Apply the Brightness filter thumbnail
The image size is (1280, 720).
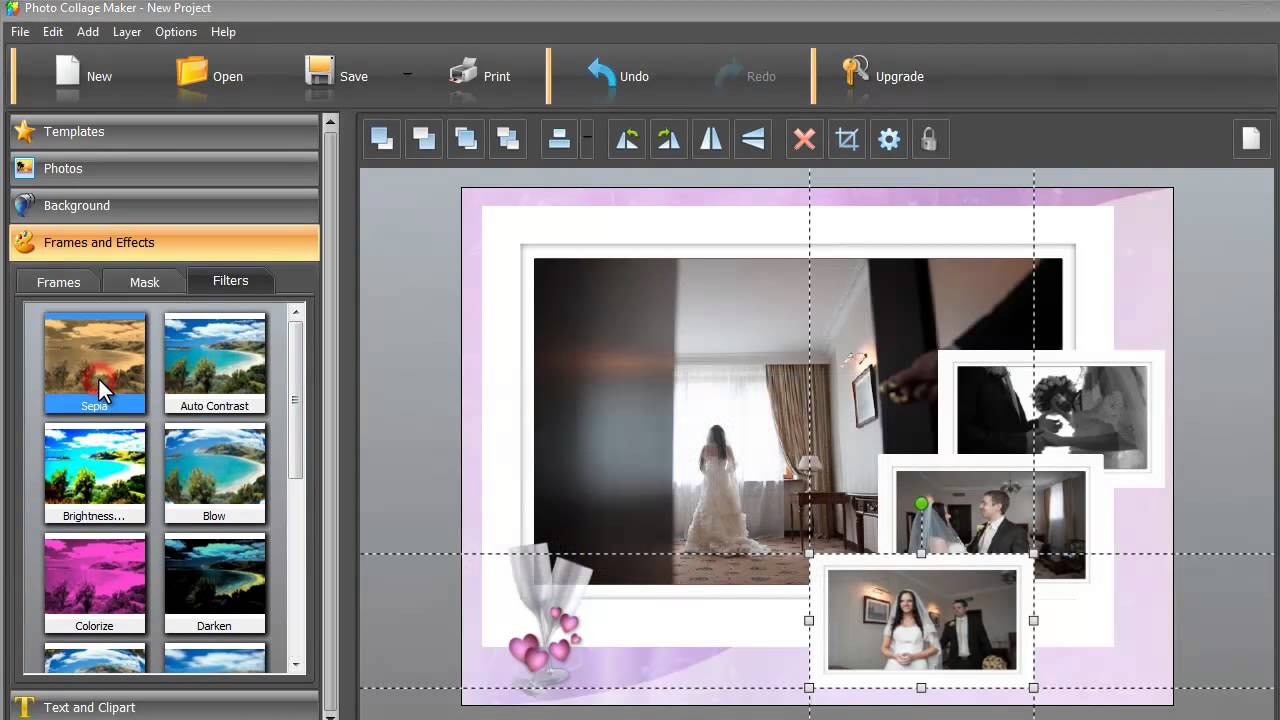coord(95,473)
